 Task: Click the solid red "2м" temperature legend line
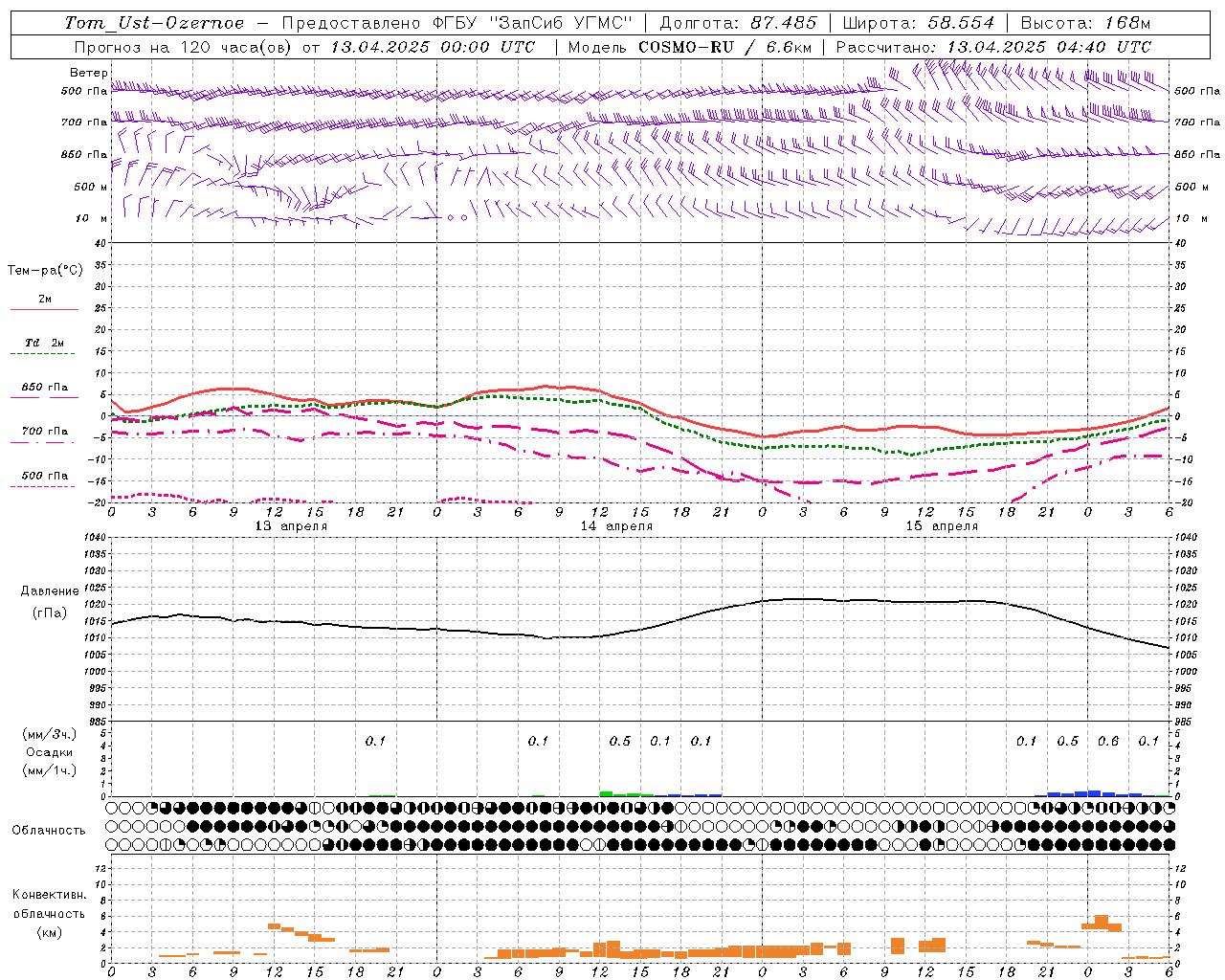(x=44, y=309)
